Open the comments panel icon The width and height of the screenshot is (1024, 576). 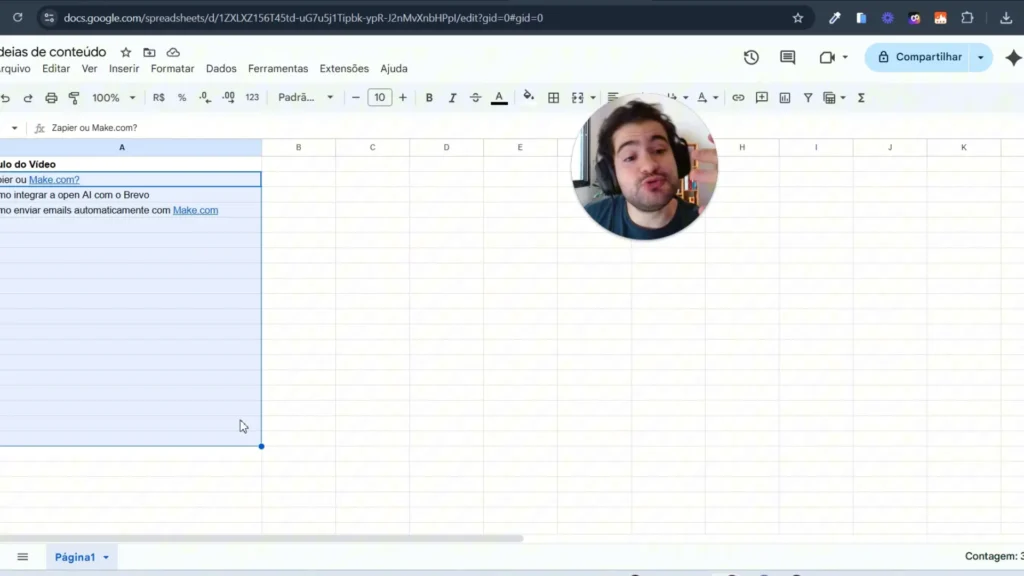[787, 58]
